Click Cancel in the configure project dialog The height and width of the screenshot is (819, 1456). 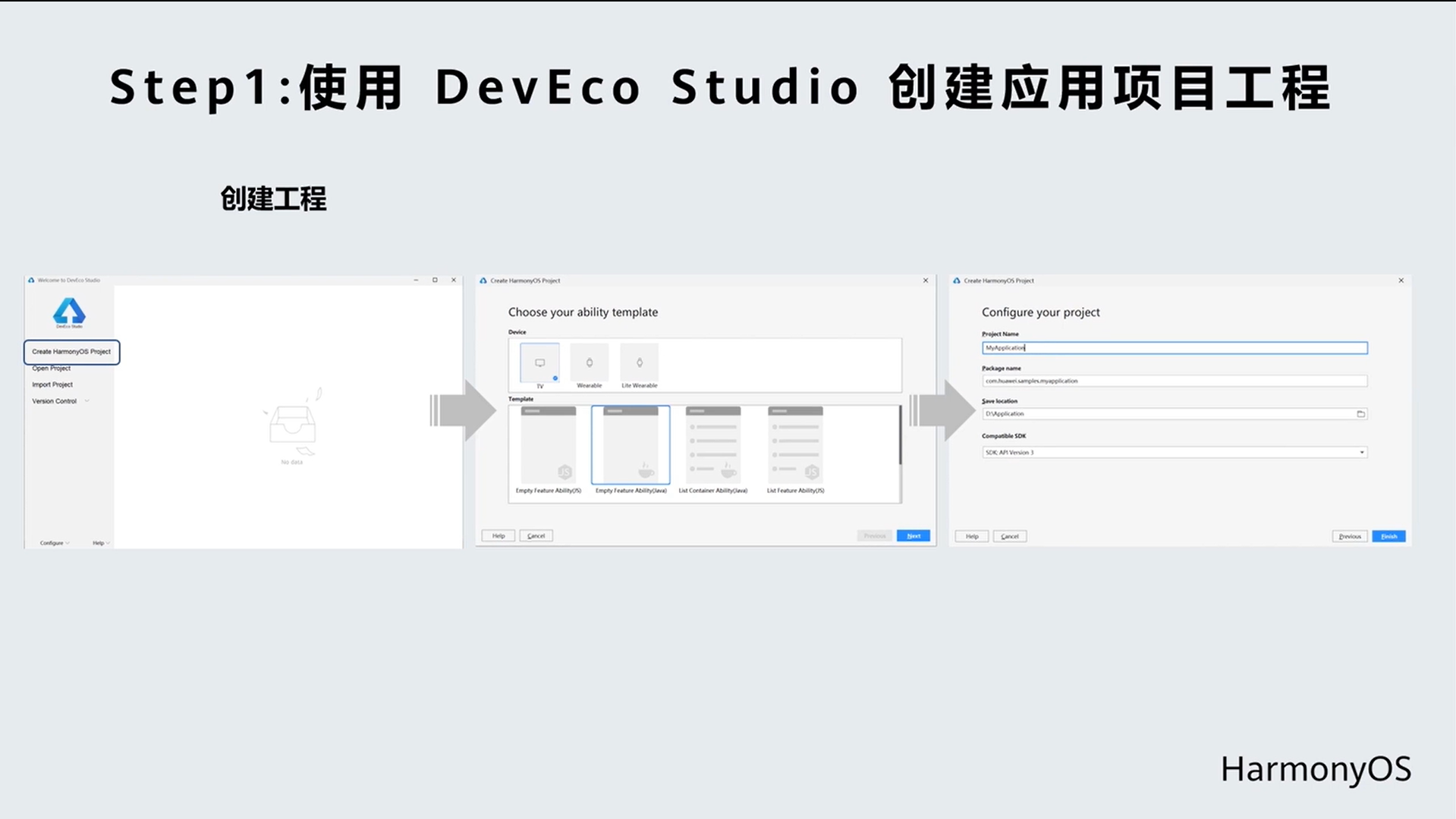[x=1010, y=536]
